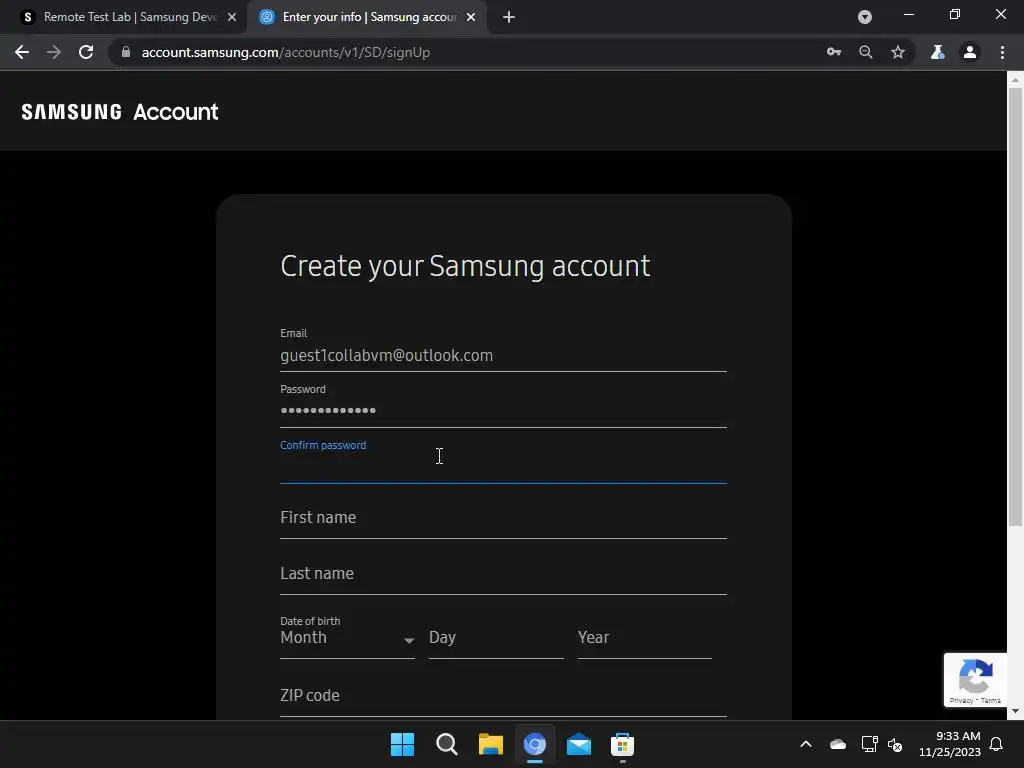Click the address bar URL

[x=285, y=52]
